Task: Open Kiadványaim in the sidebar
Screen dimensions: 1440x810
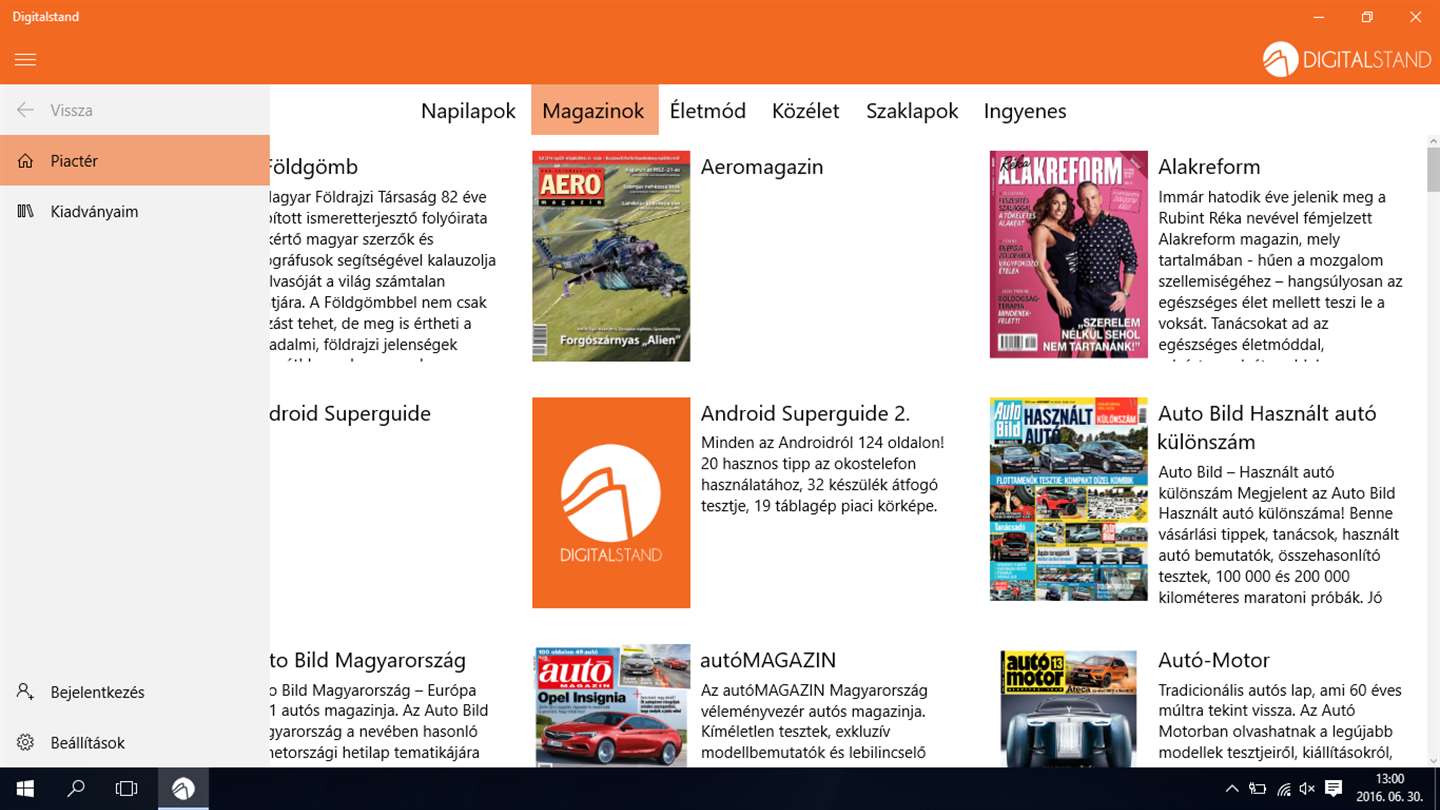Action: point(135,211)
